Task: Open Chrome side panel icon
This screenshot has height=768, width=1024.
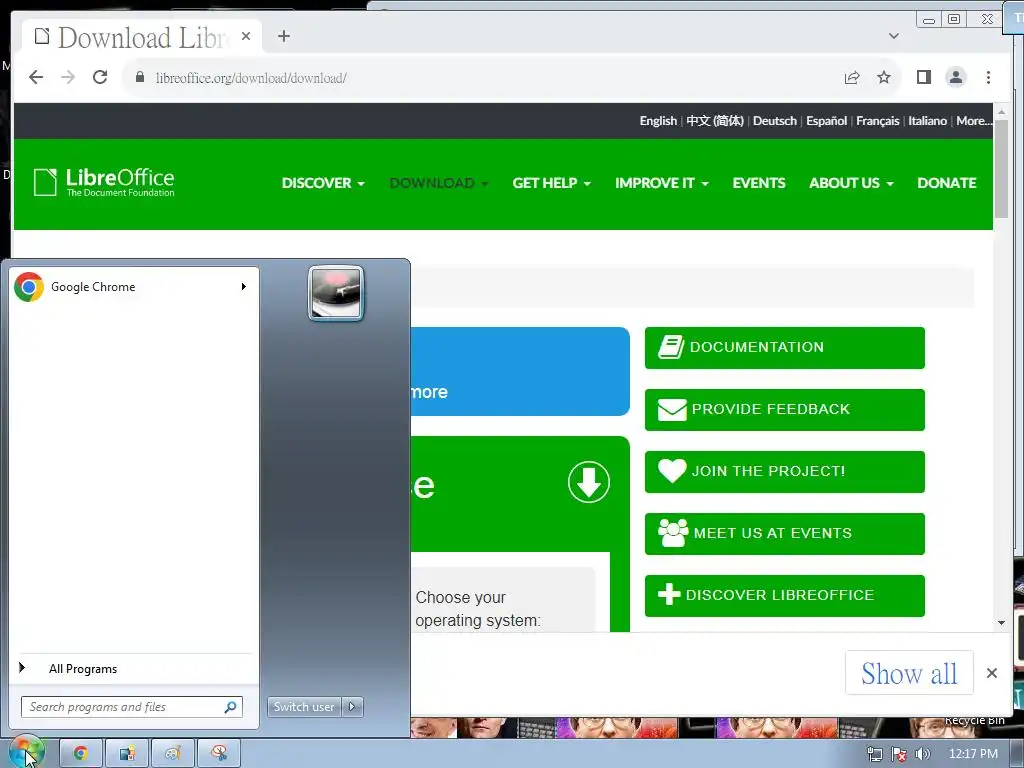Action: (923, 77)
